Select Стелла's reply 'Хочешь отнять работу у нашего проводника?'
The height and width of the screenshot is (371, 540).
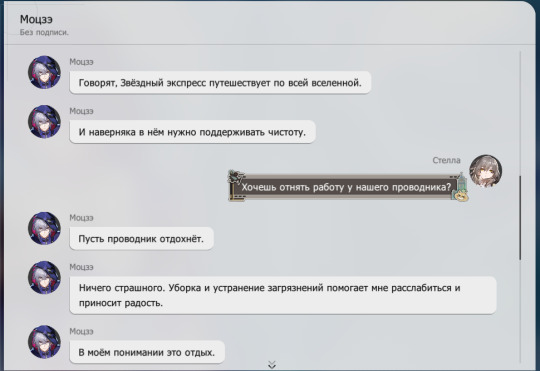[348, 187]
